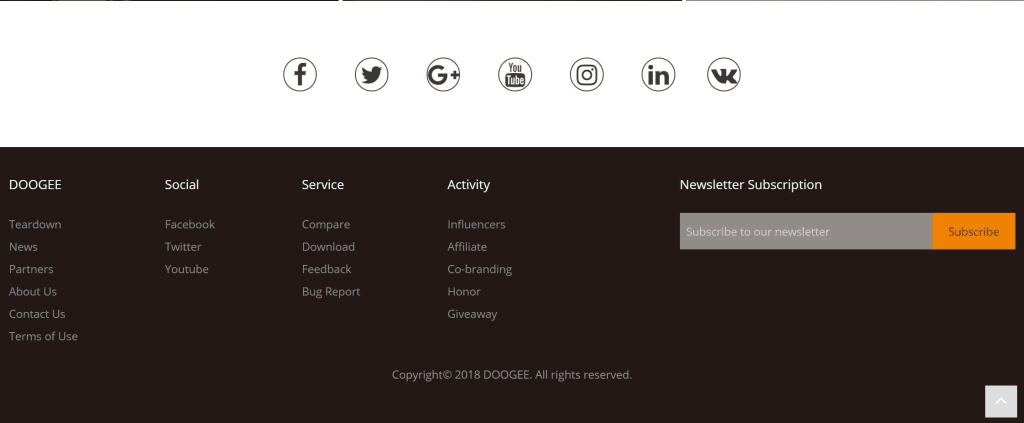Click the orange Subscribe button

coord(974,231)
